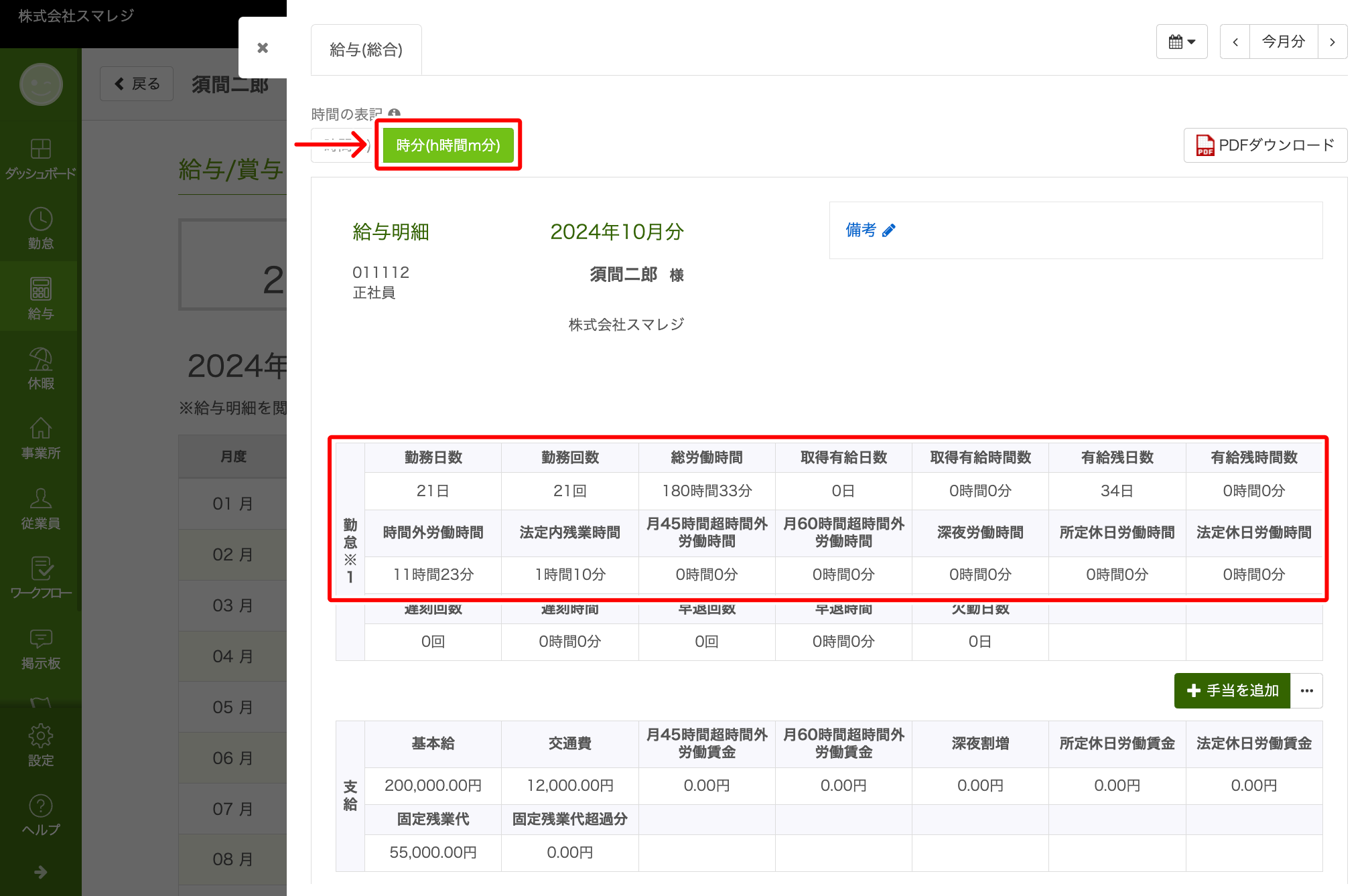This screenshot has height=896, width=1372.
Task: Open the 給与(総合) tab
Action: point(366,50)
